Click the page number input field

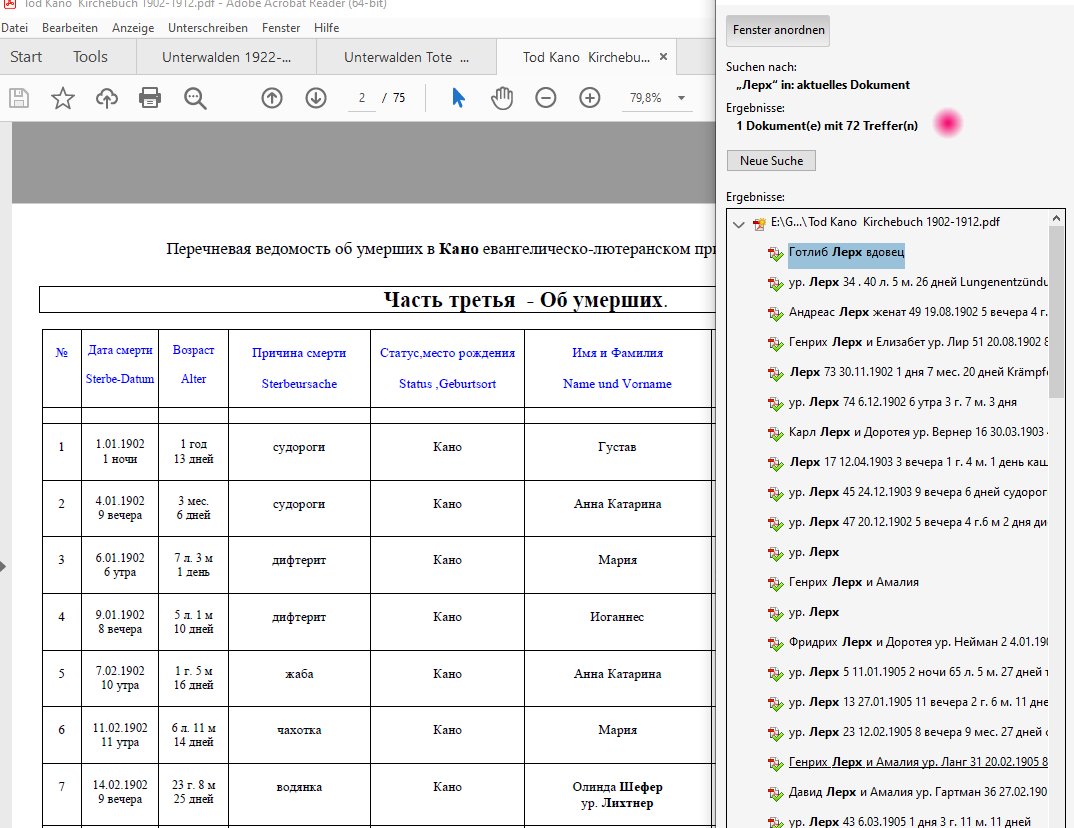click(361, 98)
